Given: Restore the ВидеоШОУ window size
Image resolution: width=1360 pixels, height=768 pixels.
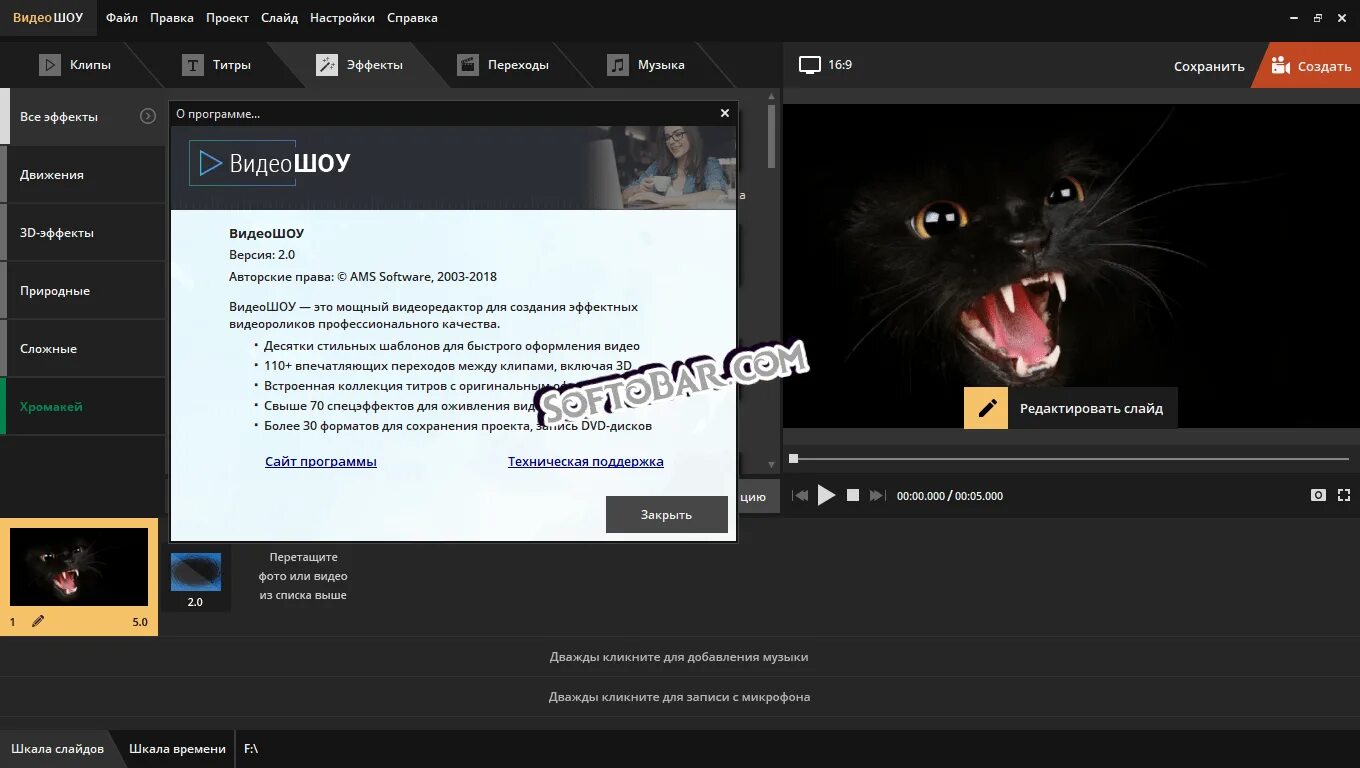Looking at the screenshot, I should (x=1317, y=17).
